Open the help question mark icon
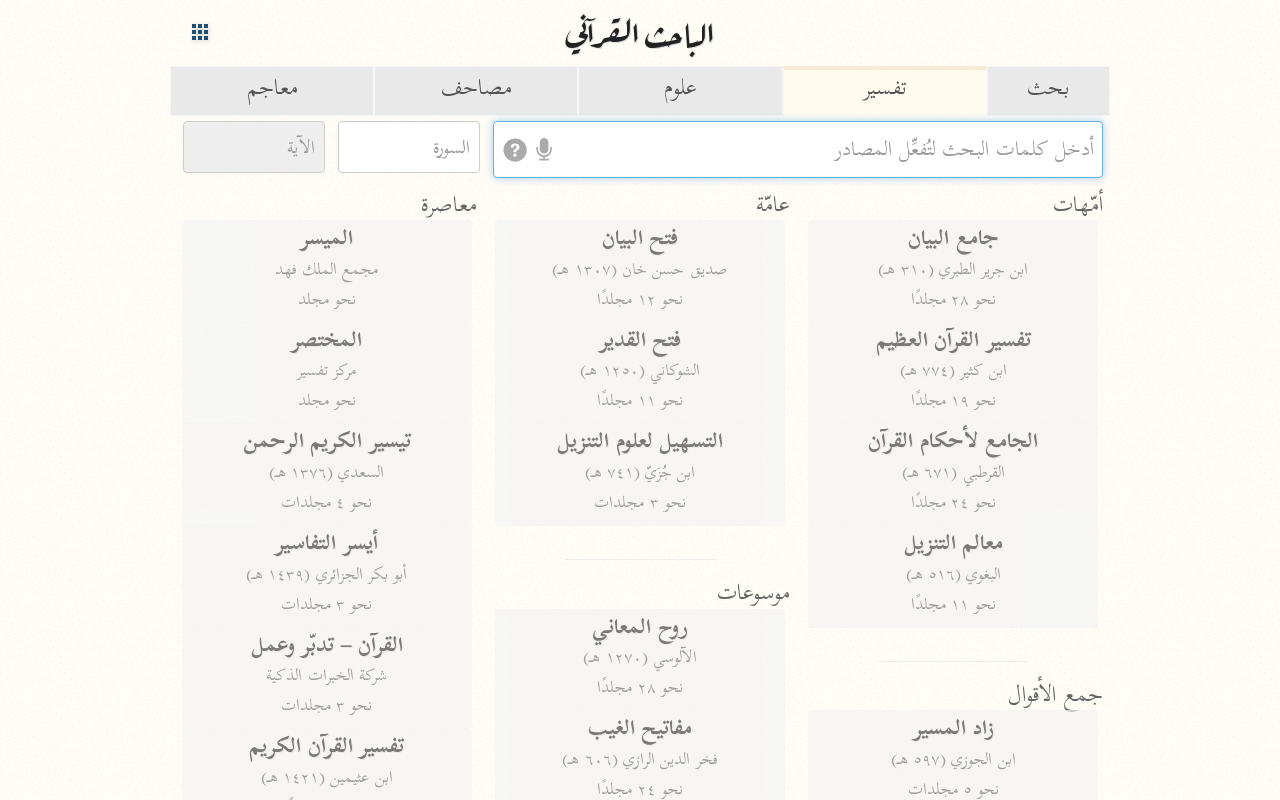 [515, 150]
